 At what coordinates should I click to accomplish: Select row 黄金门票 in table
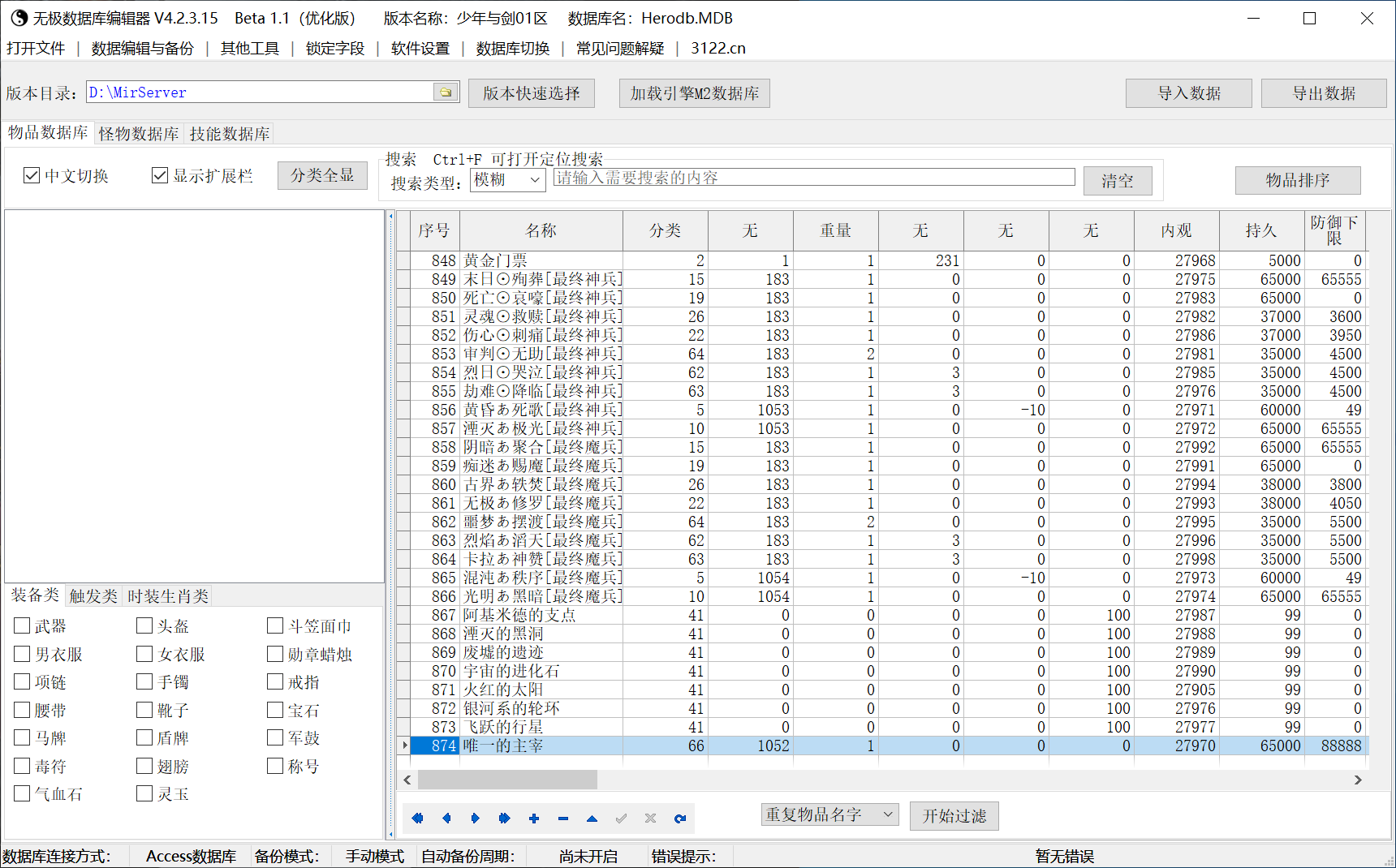pyautogui.click(x=882, y=260)
